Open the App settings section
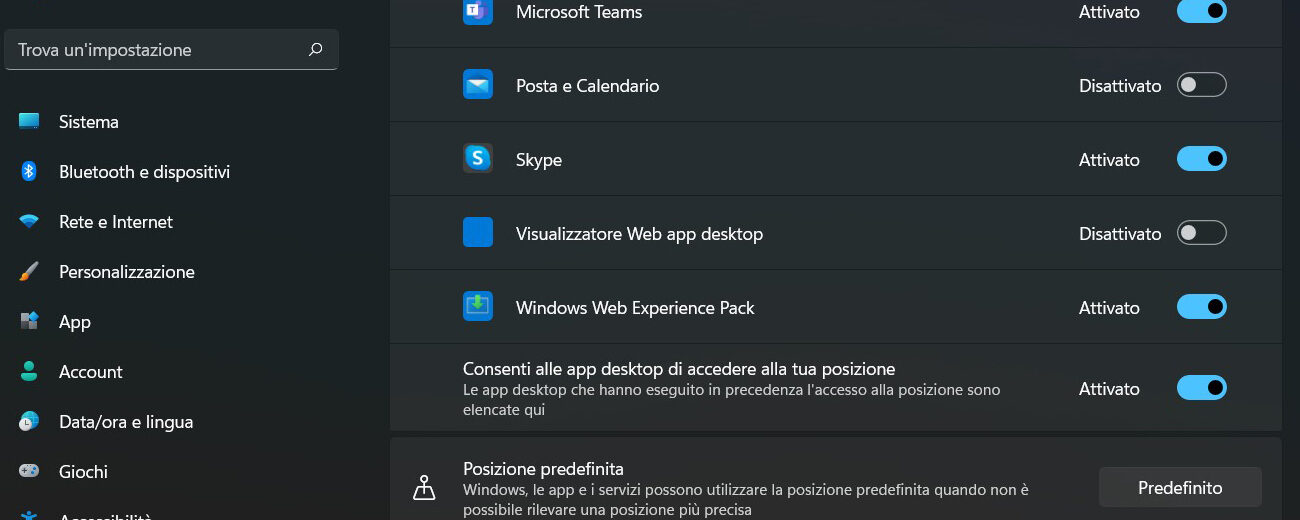Image resolution: width=1300 pixels, height=520 pixels. 75,322
